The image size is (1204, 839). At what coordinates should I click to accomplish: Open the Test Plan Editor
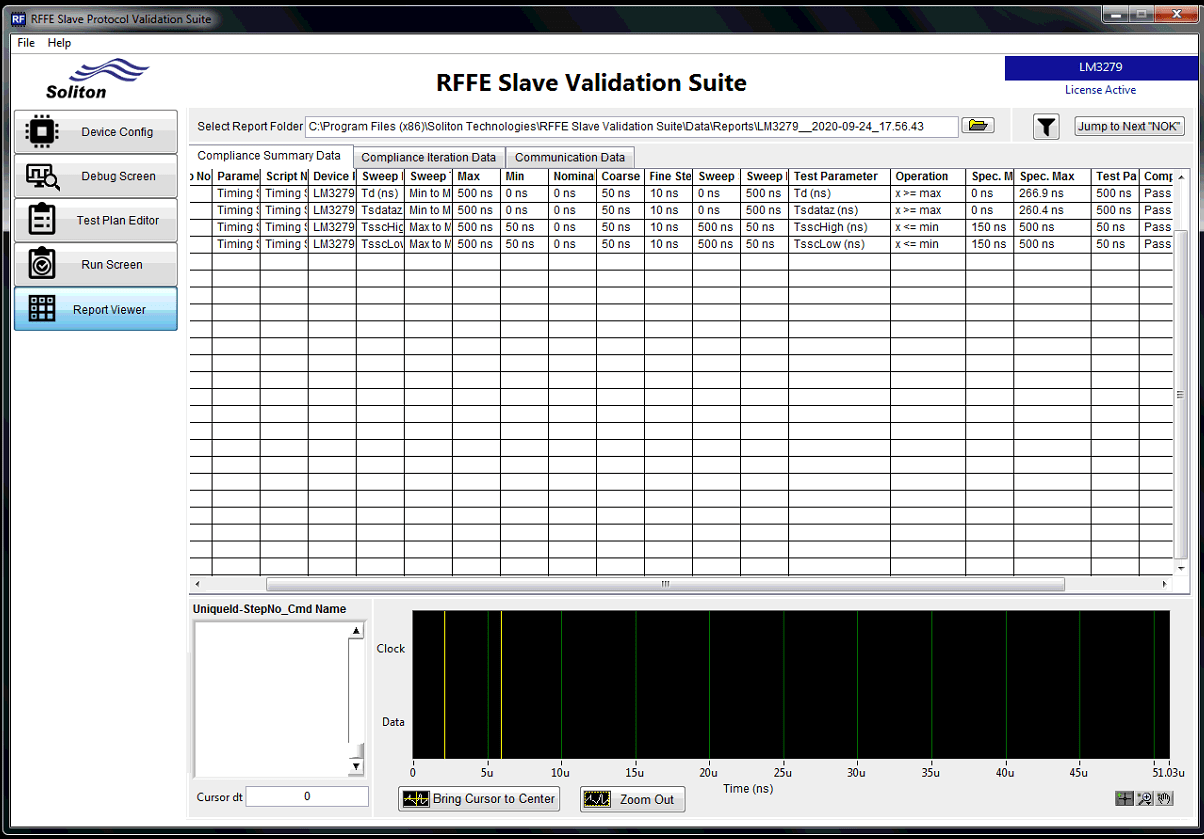pyautogui.click(x=95, y=220)
